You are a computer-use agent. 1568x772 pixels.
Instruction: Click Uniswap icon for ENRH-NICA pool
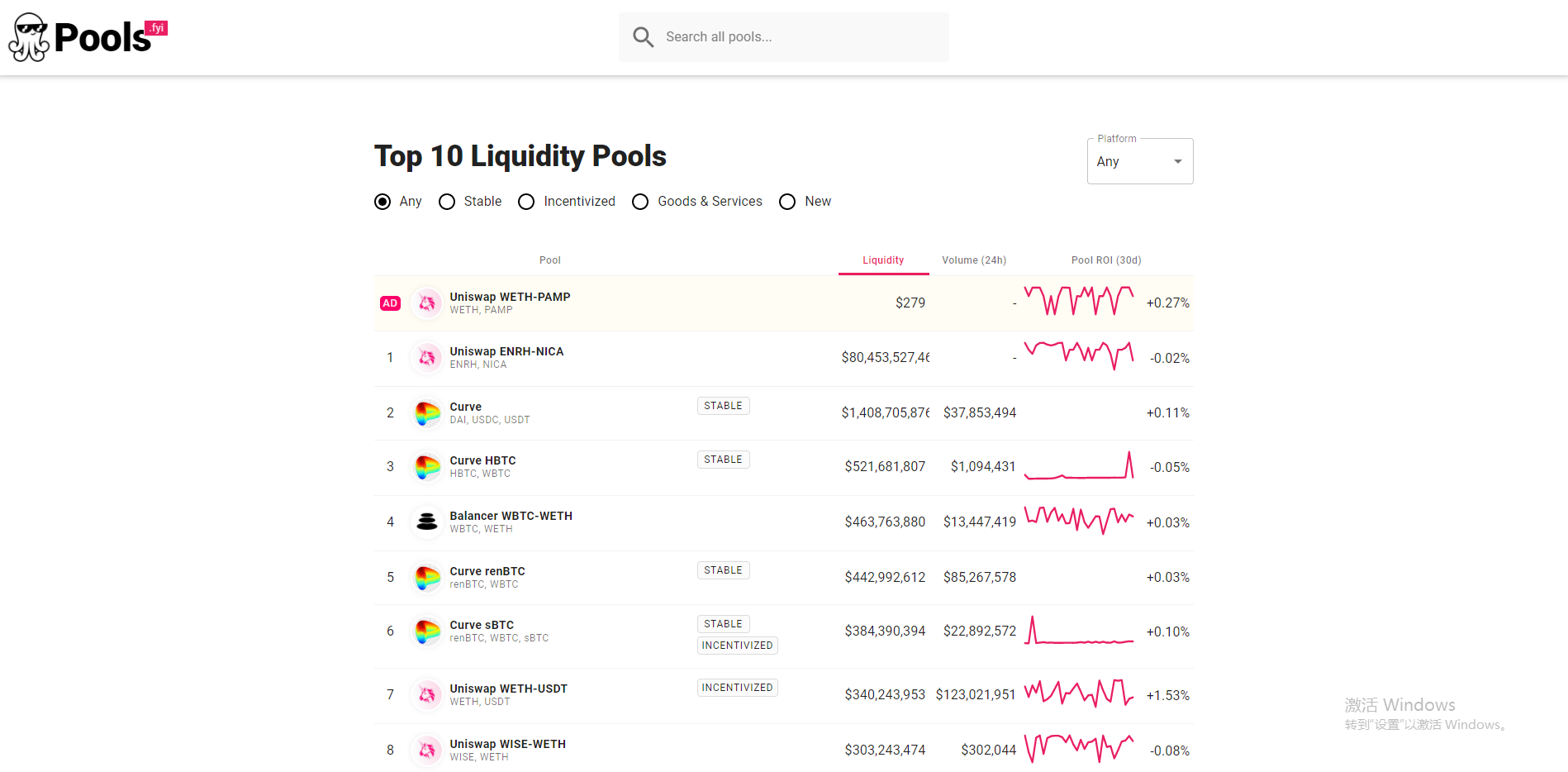pos(426,358)
